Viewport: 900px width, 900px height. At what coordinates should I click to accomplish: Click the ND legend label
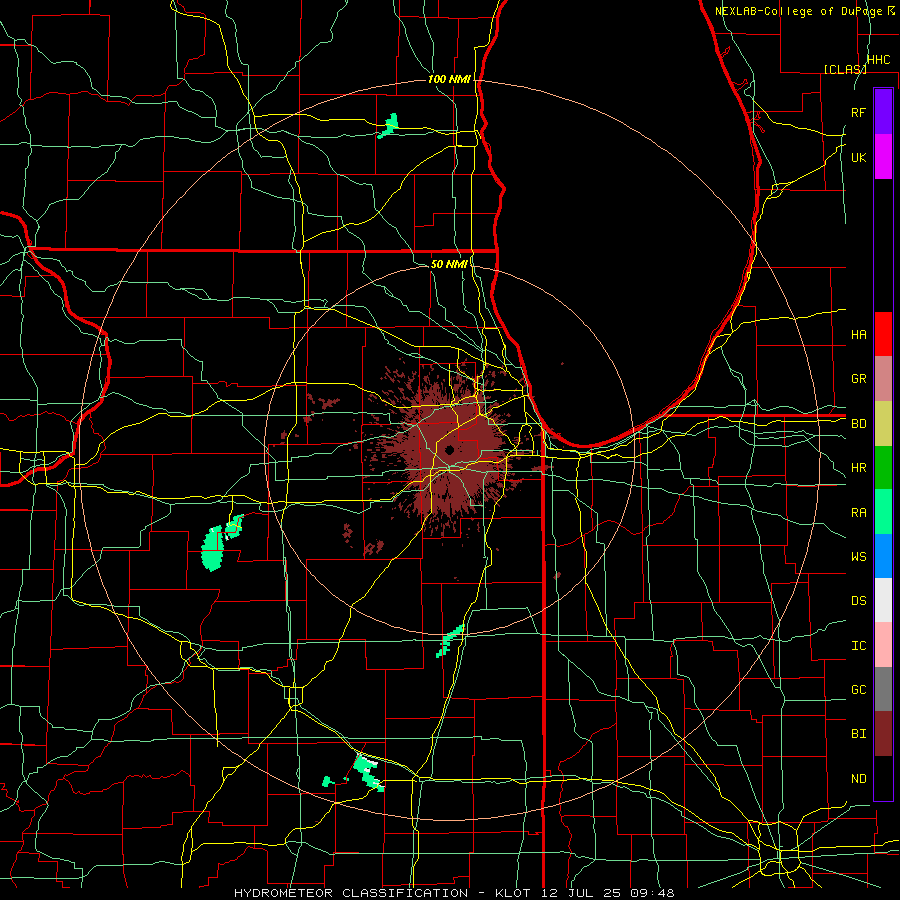coord(858,779)
